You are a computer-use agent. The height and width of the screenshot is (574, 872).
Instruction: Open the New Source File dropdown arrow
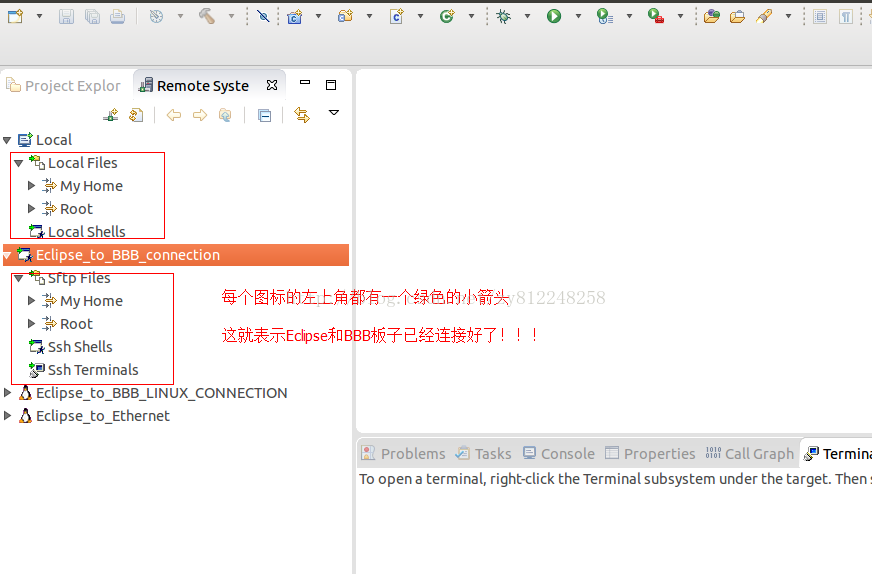(420, 16)
